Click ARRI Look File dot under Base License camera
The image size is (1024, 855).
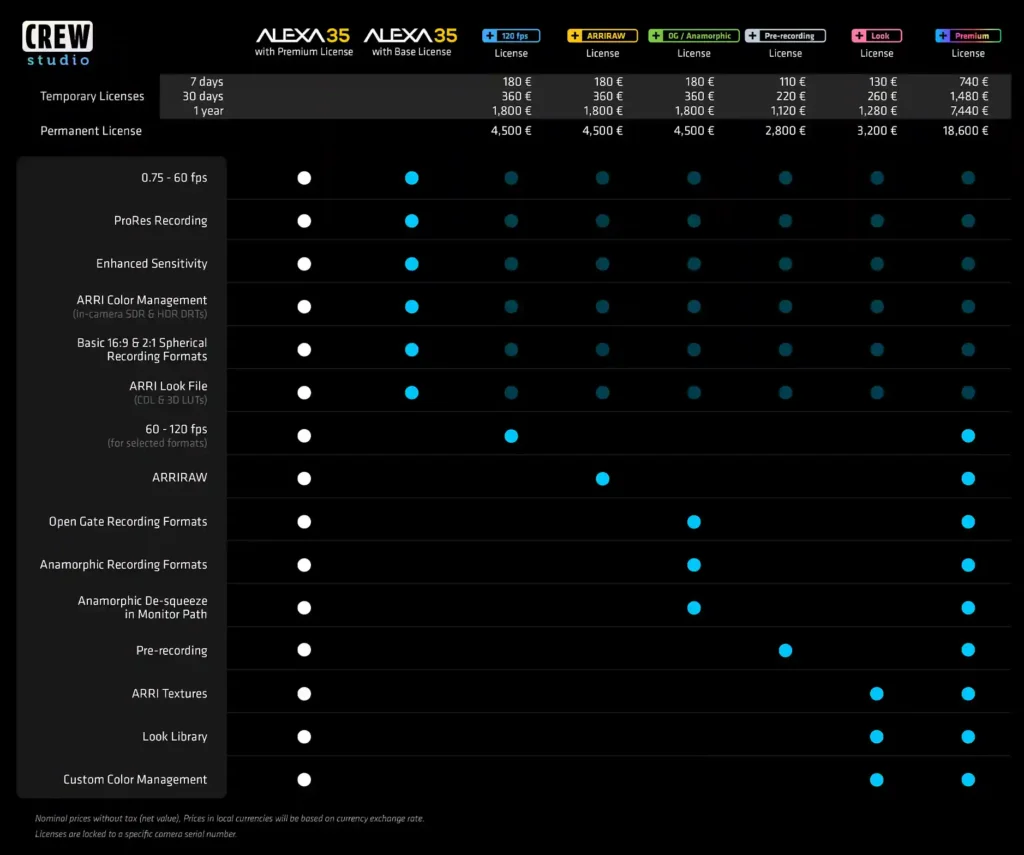(x=411, y=393)
